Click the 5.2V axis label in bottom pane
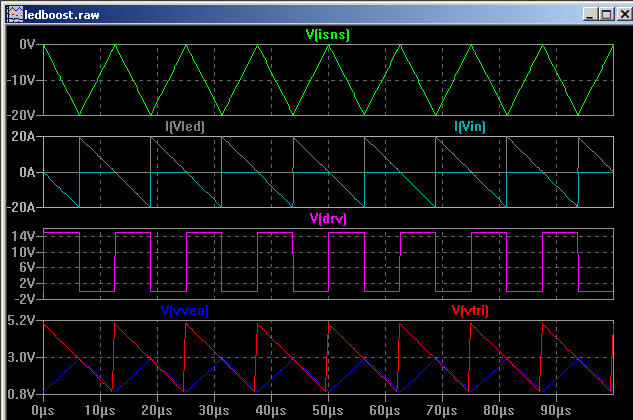Viewport: 633px width, 420px height. (22, 321)
